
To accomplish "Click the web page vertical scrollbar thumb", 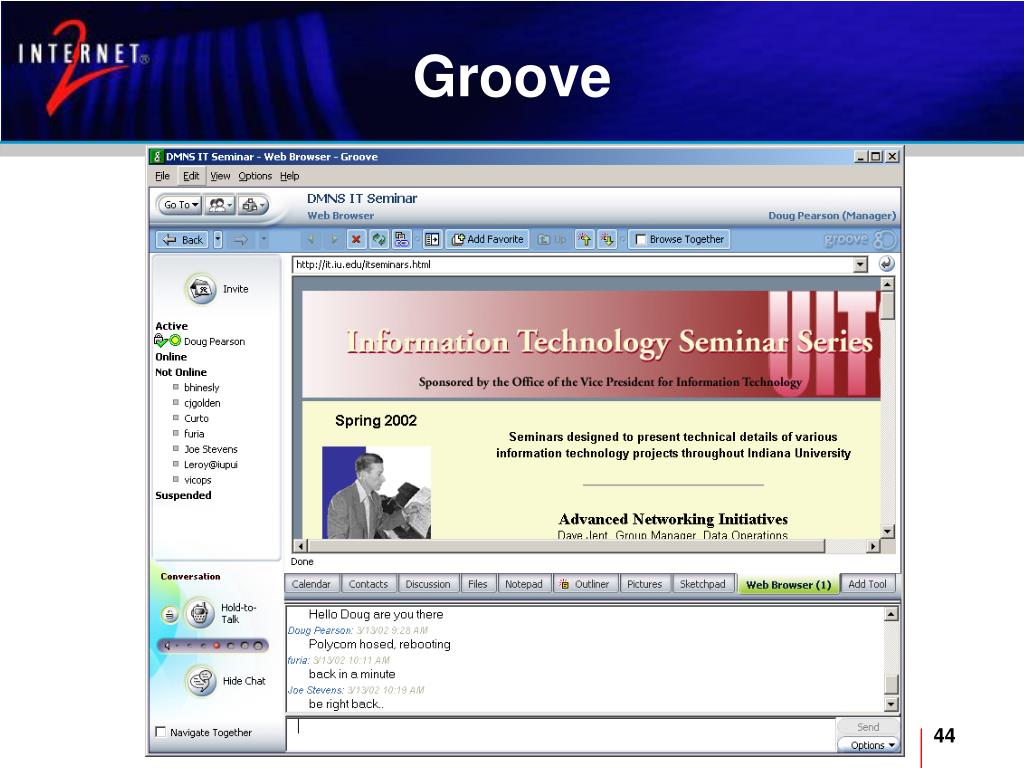I will (887, 306).
